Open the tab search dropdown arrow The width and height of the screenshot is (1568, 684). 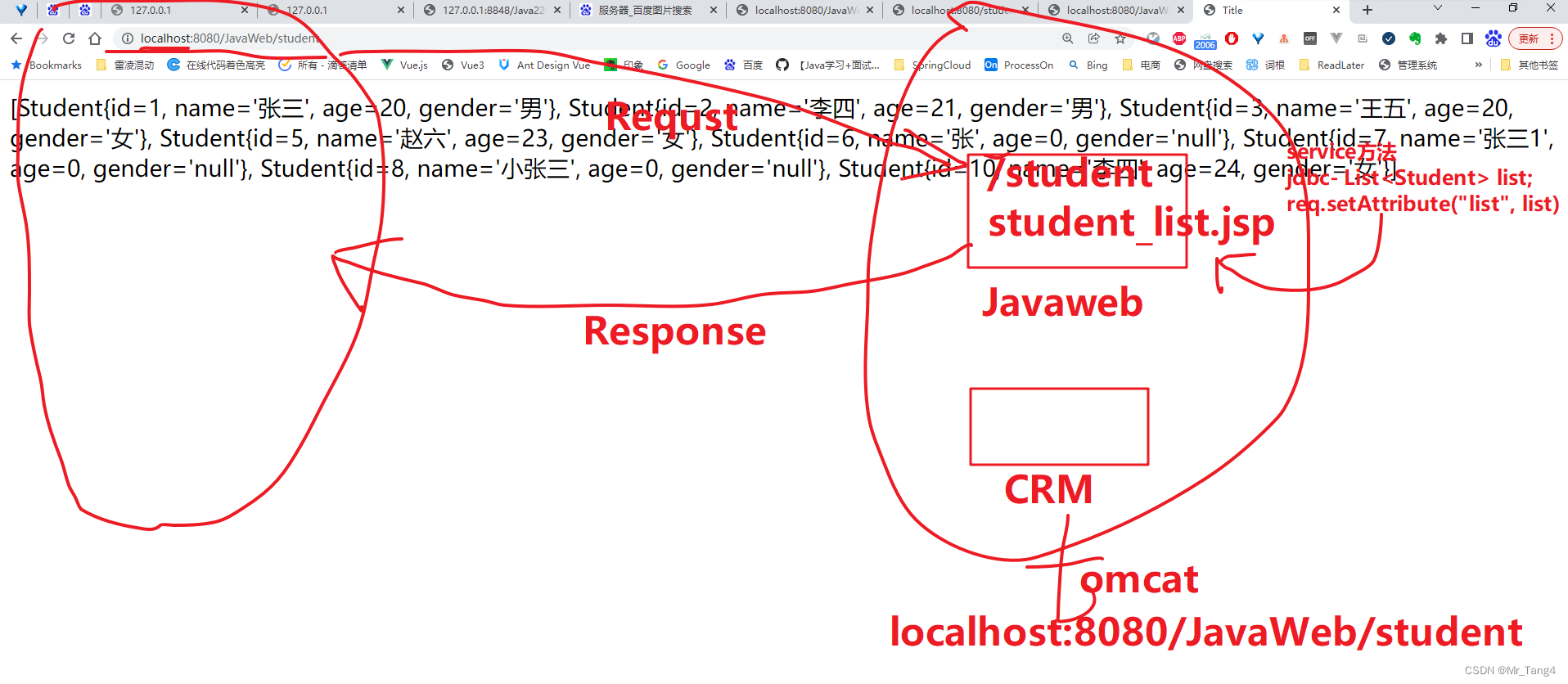[1438, 8]
